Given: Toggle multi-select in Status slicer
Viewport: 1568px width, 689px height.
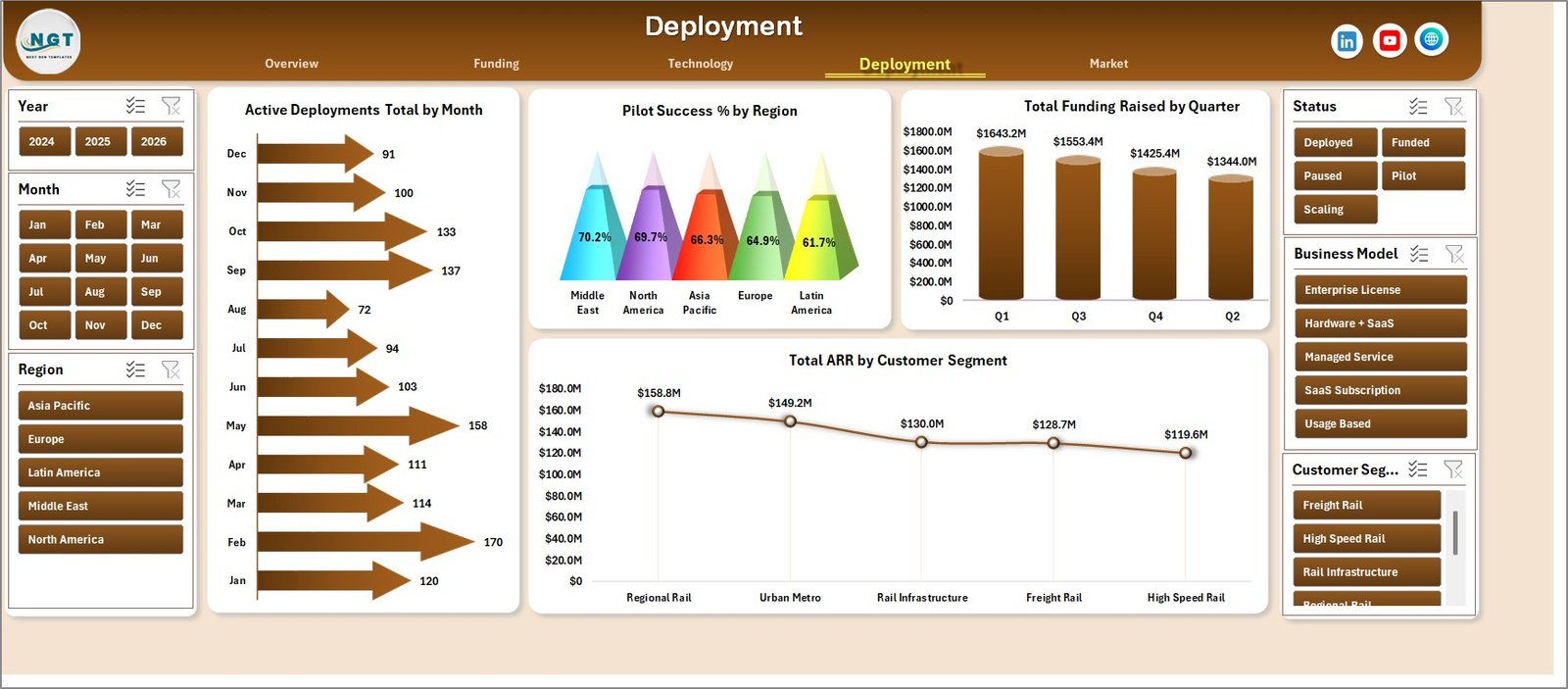Looking at the screenshot, I should [1418, 106].
